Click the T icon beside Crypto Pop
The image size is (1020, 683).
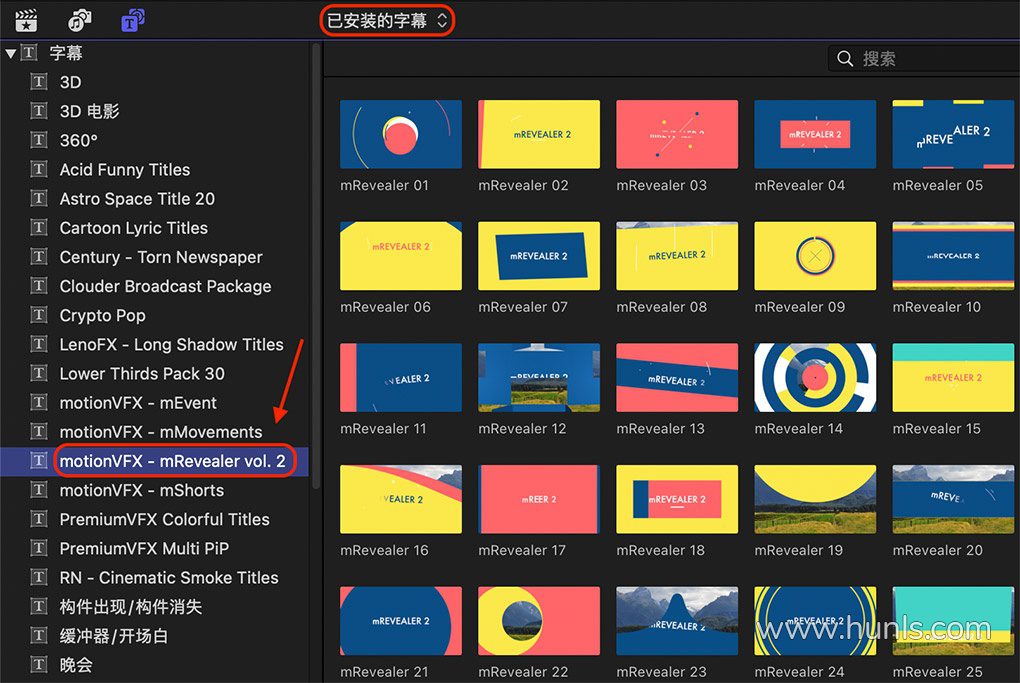pyautogui.click(x=39, y=315)
